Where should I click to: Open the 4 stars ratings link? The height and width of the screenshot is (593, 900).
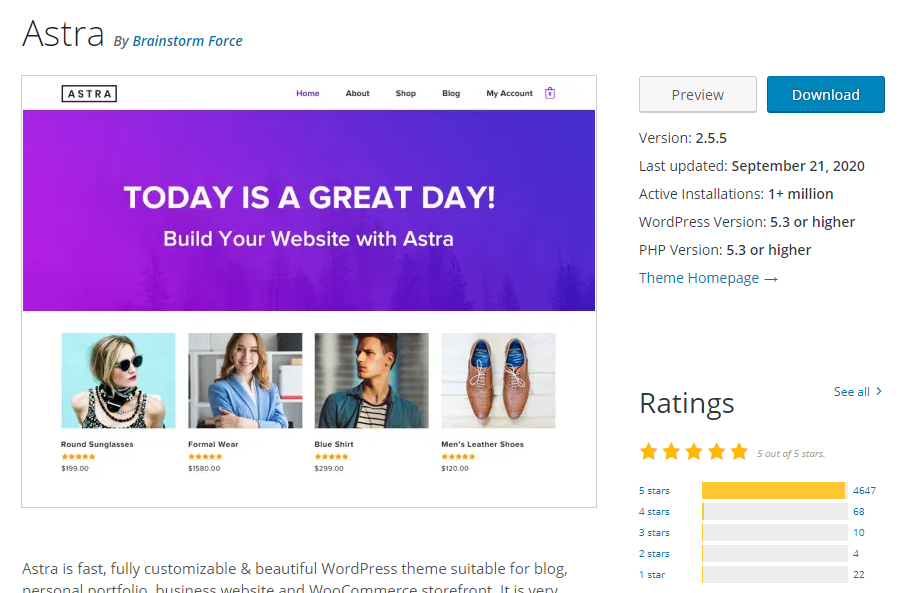coord(654,511)
